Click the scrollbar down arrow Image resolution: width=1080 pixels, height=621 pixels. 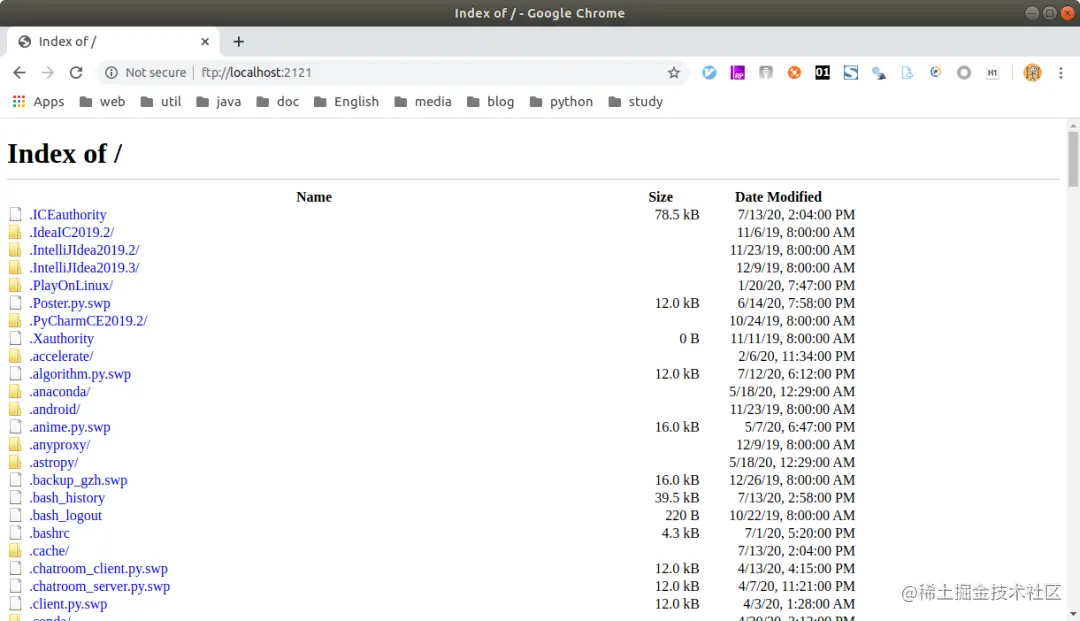point(1072,614)
